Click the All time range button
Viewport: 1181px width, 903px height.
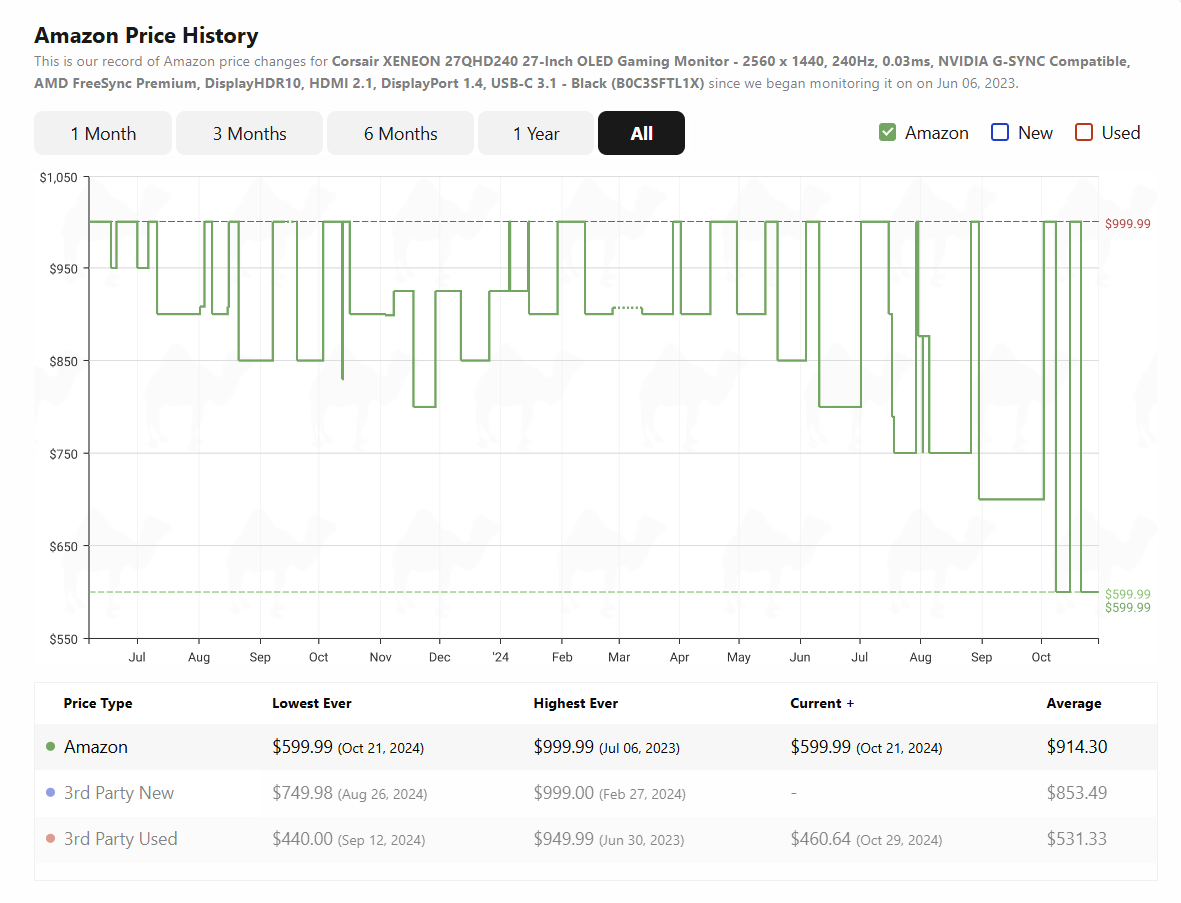coord(641,133)
